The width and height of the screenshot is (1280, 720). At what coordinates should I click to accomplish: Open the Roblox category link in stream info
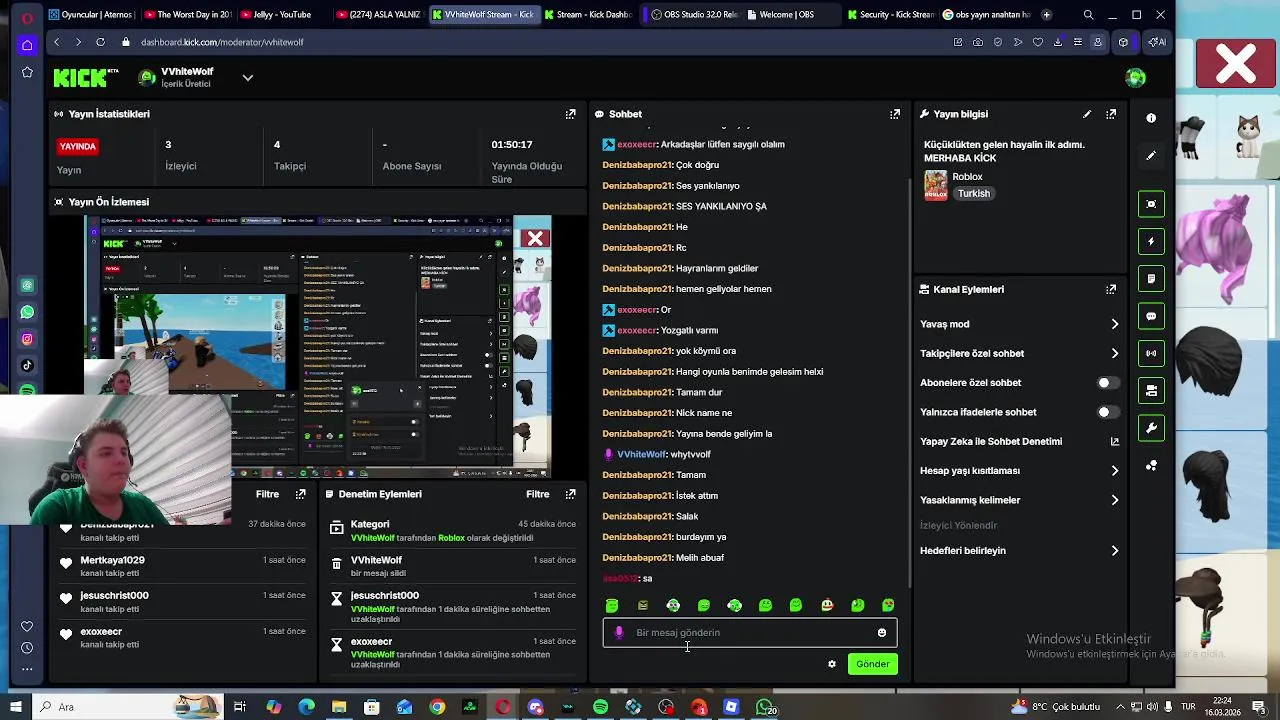click(x=967, y=177)
